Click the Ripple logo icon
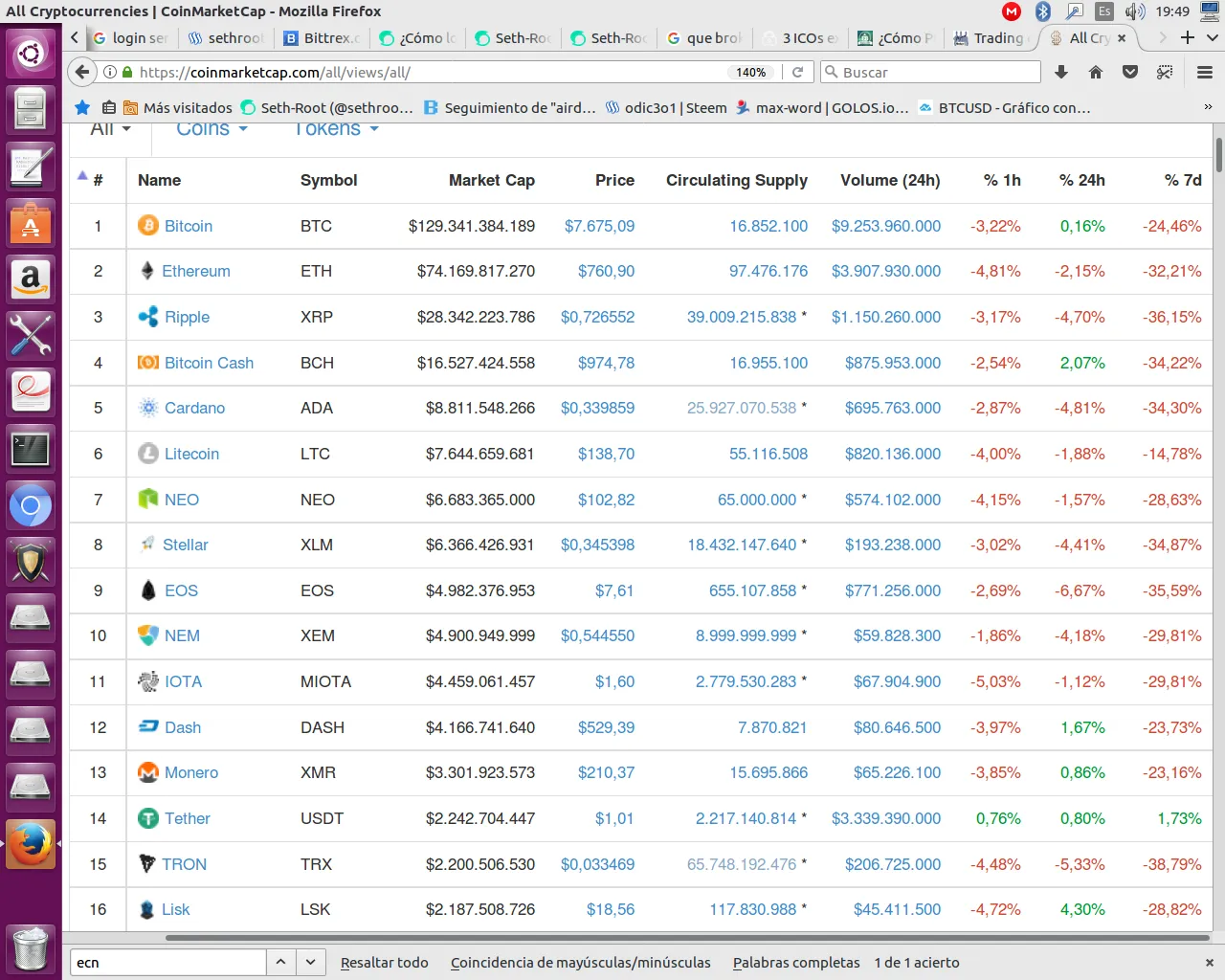Viewport: 1225px width, 980px height. click(148, 317)
